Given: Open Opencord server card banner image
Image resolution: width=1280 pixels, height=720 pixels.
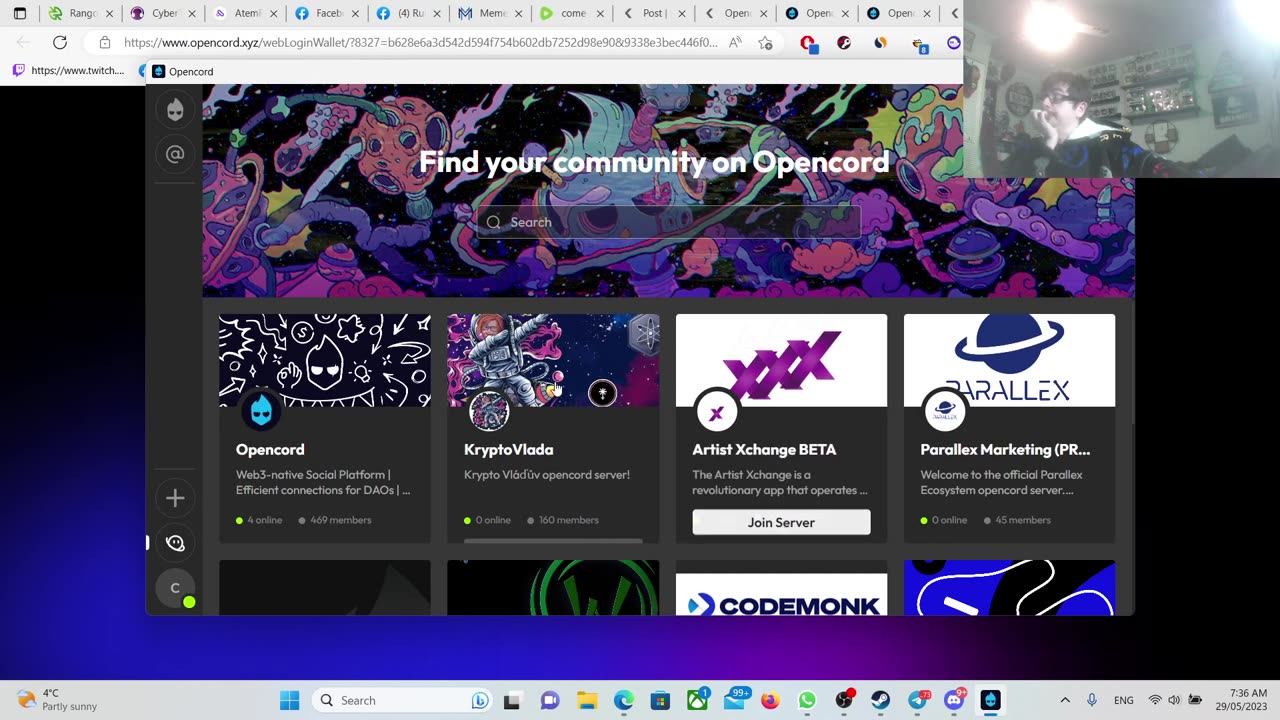Looking at the screenshot, I should click(x=325, y=360).
